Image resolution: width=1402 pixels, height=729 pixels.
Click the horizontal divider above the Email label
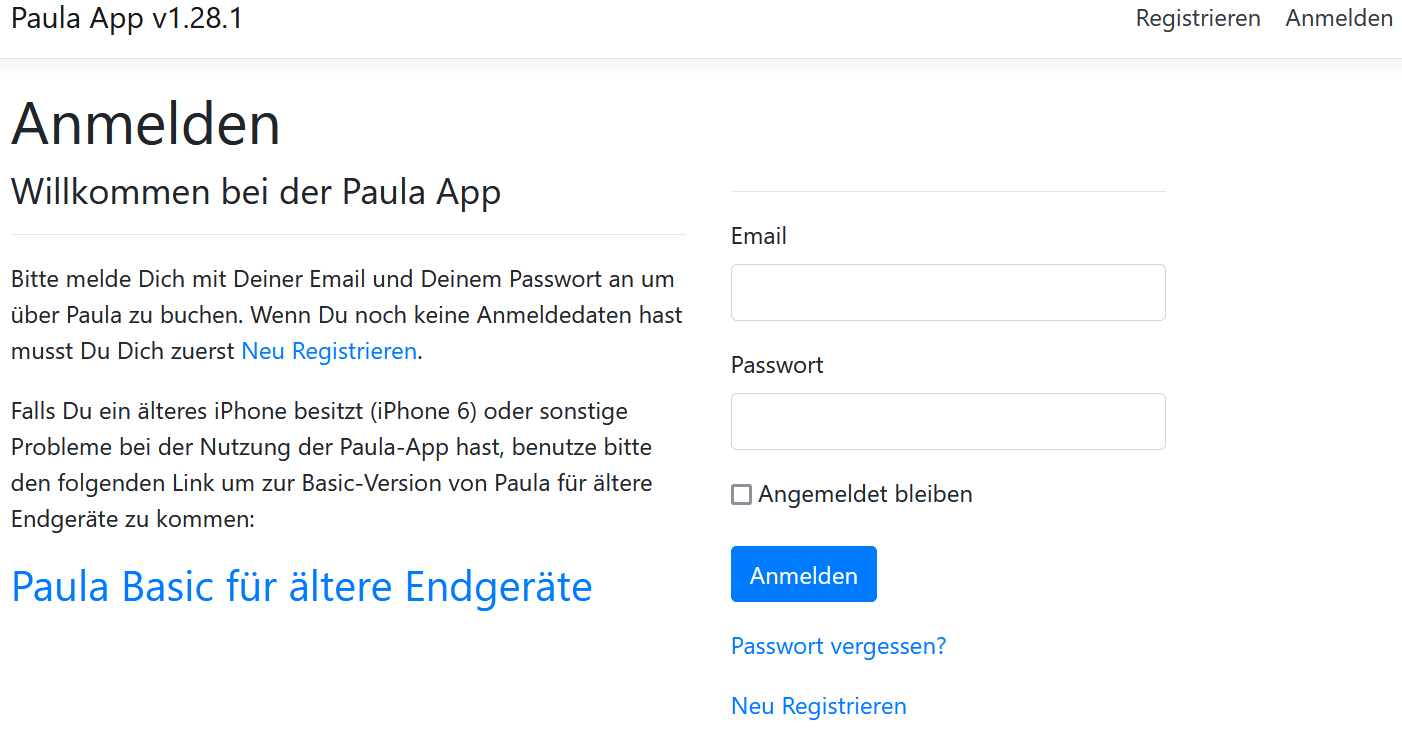pyautogui.click(x=947, y=191)
